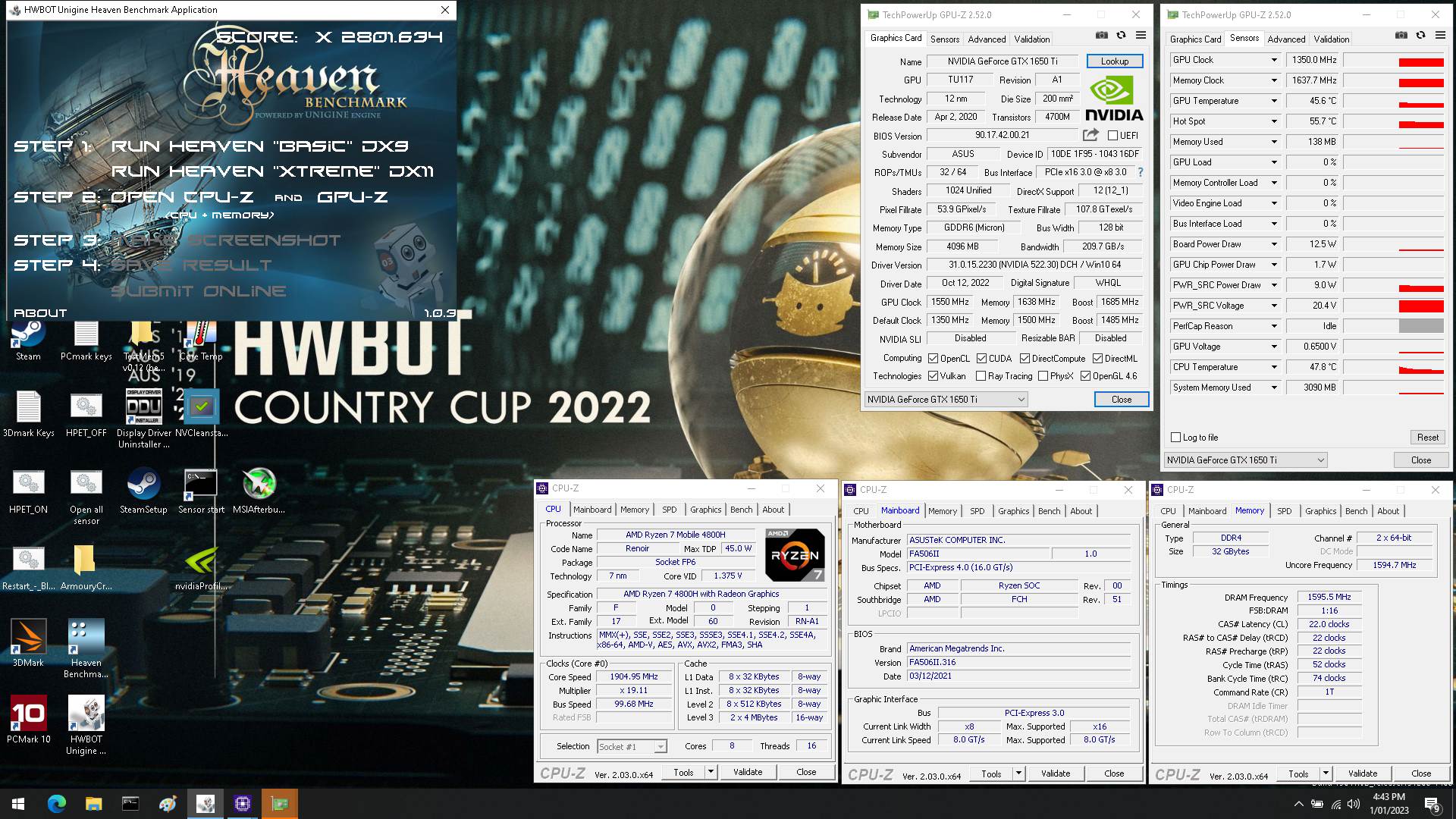The width and height of the screenshot is (1456, 819).
Task: Open the 'Open all sensor' script icon
Action: click(86, 496)
